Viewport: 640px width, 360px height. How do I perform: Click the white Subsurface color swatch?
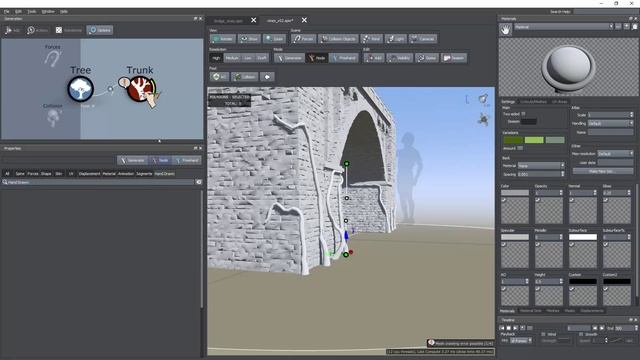583,237
